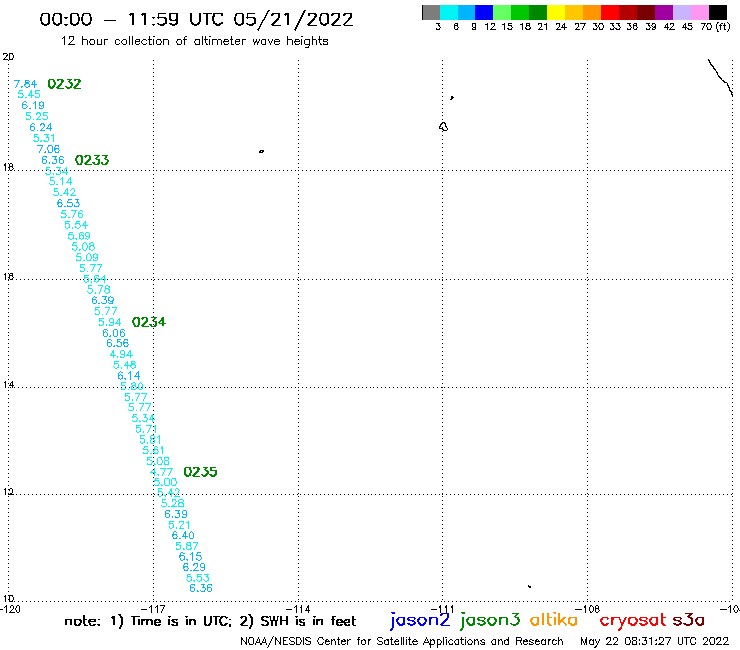The height and width of the screenshot is (650, 740).
Task: Click the altika satellite label
Action: [x=554, y=620]
